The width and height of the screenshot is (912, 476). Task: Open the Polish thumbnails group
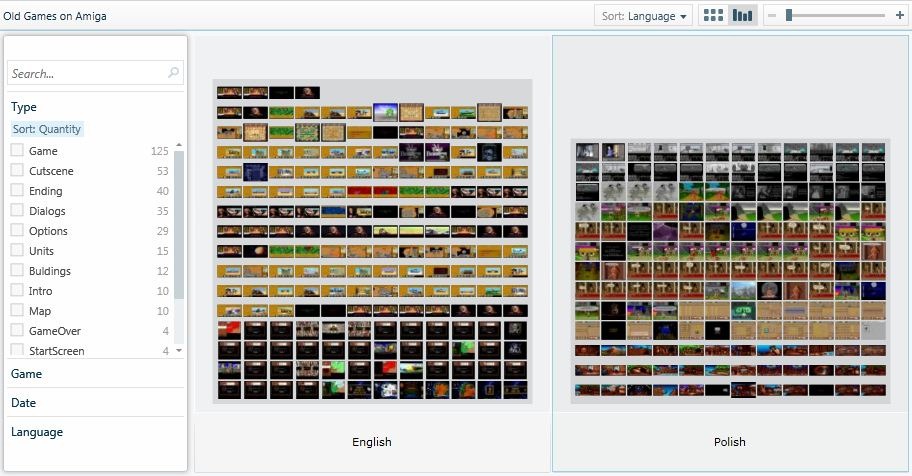(x=730, y=271)
